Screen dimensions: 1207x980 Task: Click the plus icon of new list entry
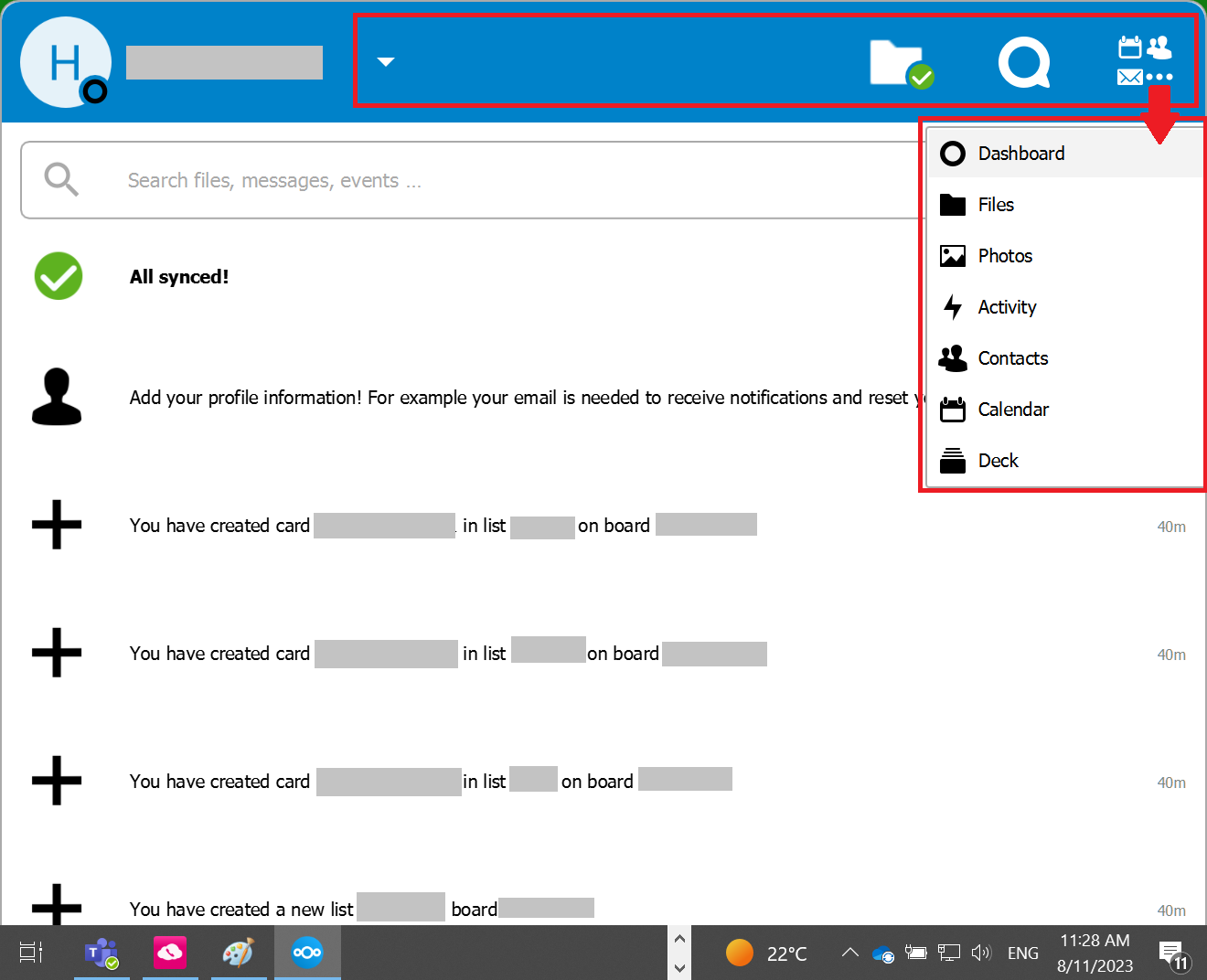tap(57, 905)
